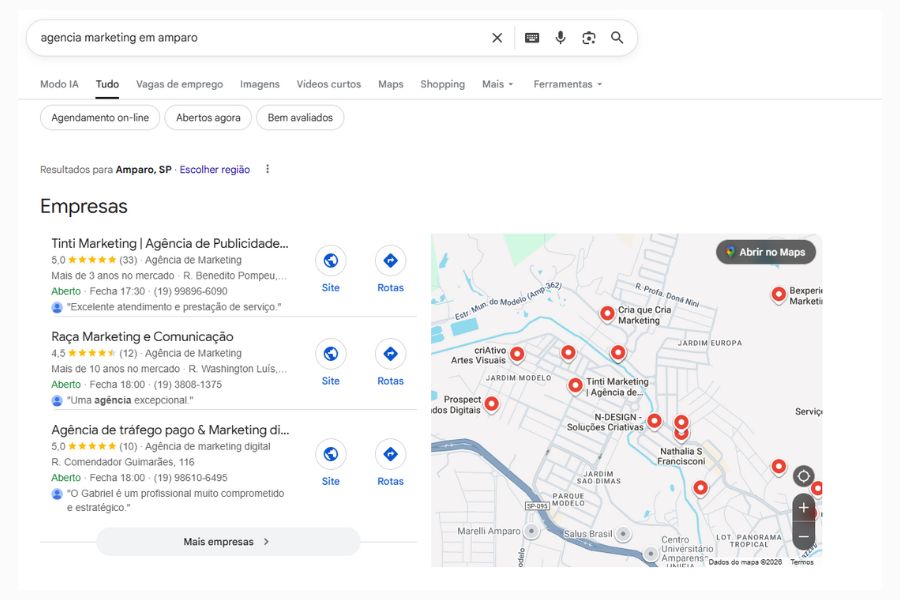Get Rotas directions icon for Tinti Marketing
The image size is (900, 600).
pos(390,261)
